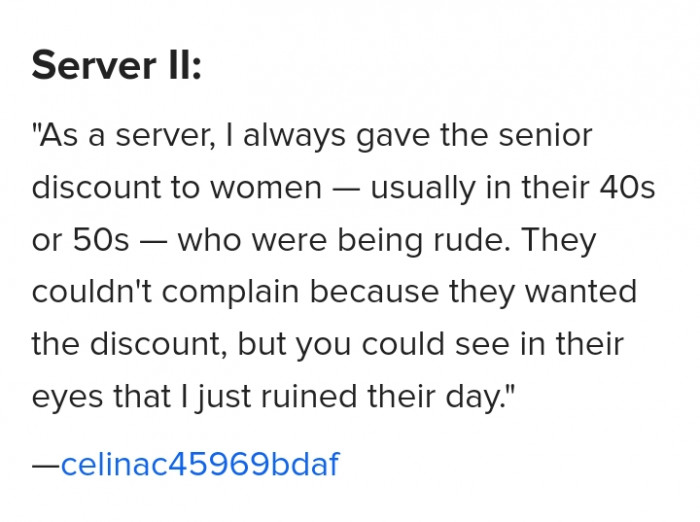Click the 'Server II:' heading
The width and height of the screenshot is (700, 522).
(x=116, y=68)
